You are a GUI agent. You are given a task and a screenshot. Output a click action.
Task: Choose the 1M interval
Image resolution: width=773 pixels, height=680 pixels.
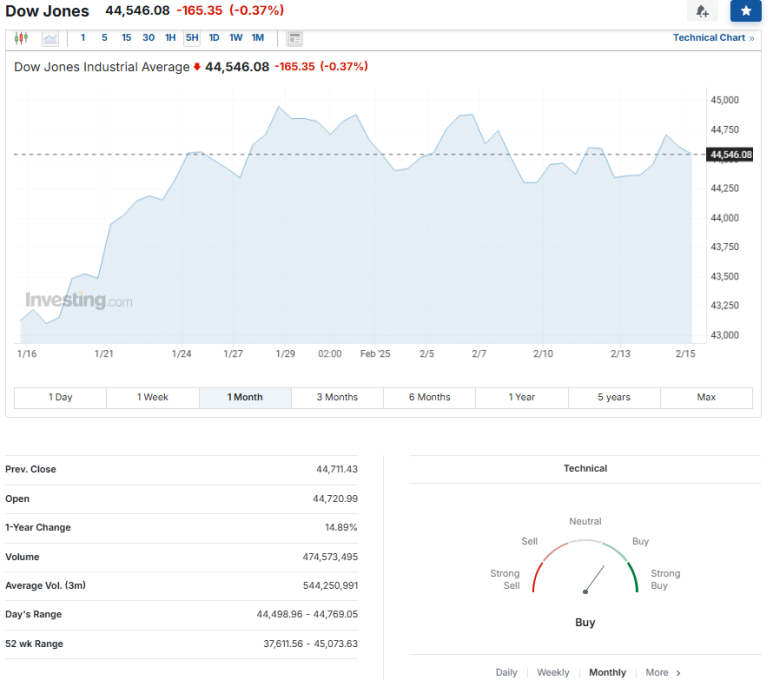(258, 38)
